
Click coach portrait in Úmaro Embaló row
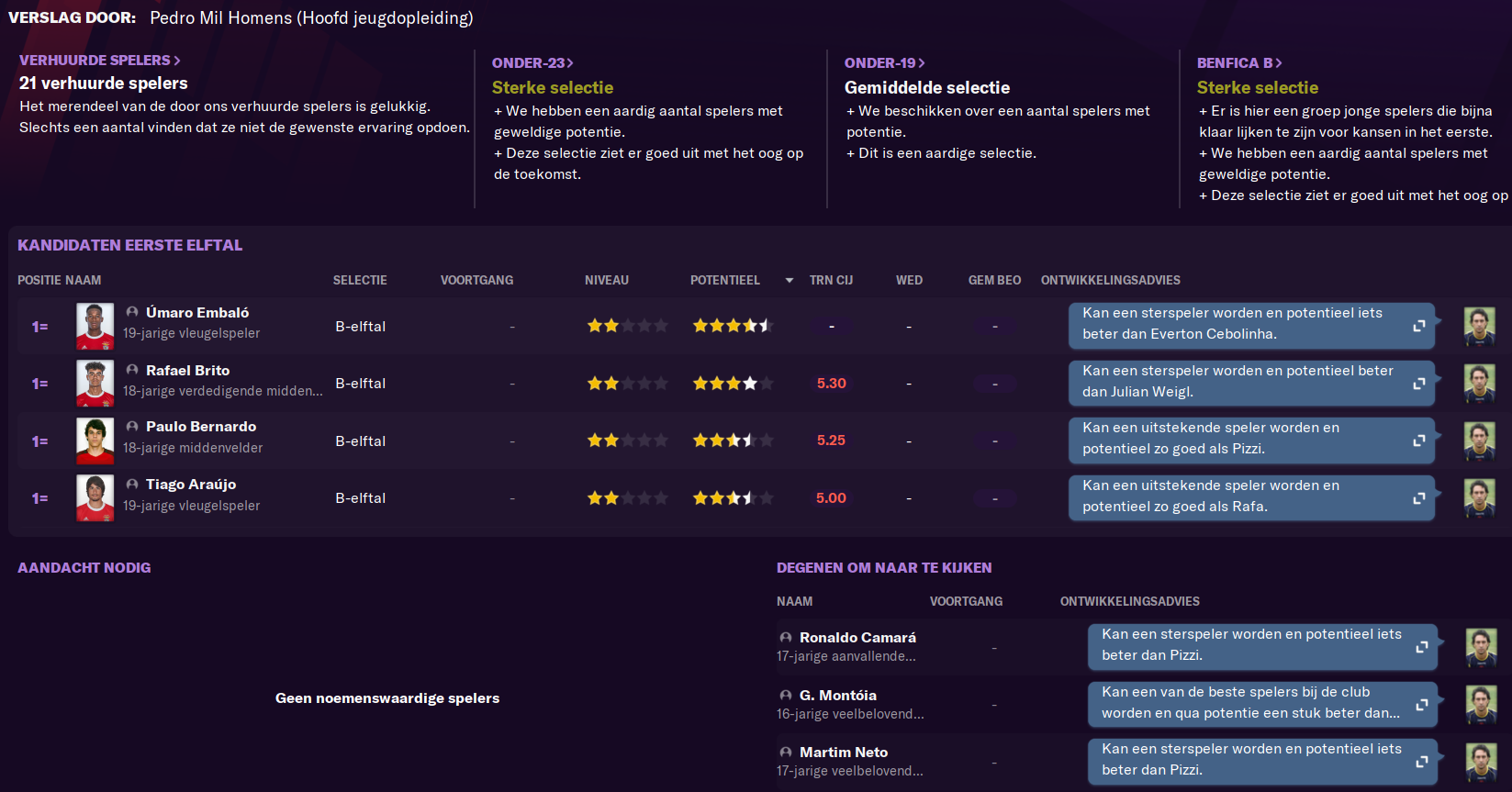(1479, 327)
